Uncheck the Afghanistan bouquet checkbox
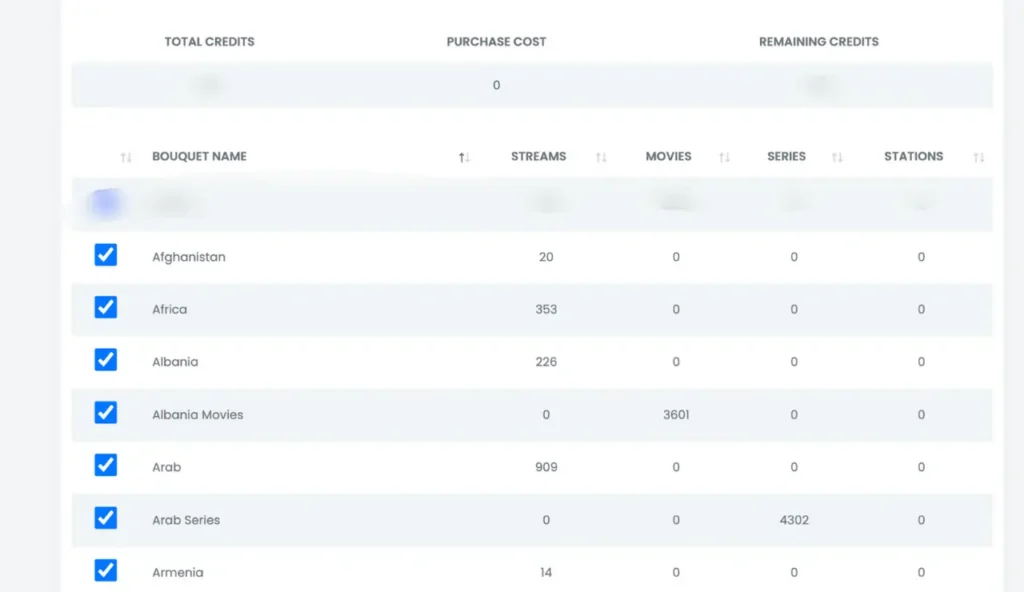Image resolution: width=1024 pixels, height=592 pixels. [106, 255]
